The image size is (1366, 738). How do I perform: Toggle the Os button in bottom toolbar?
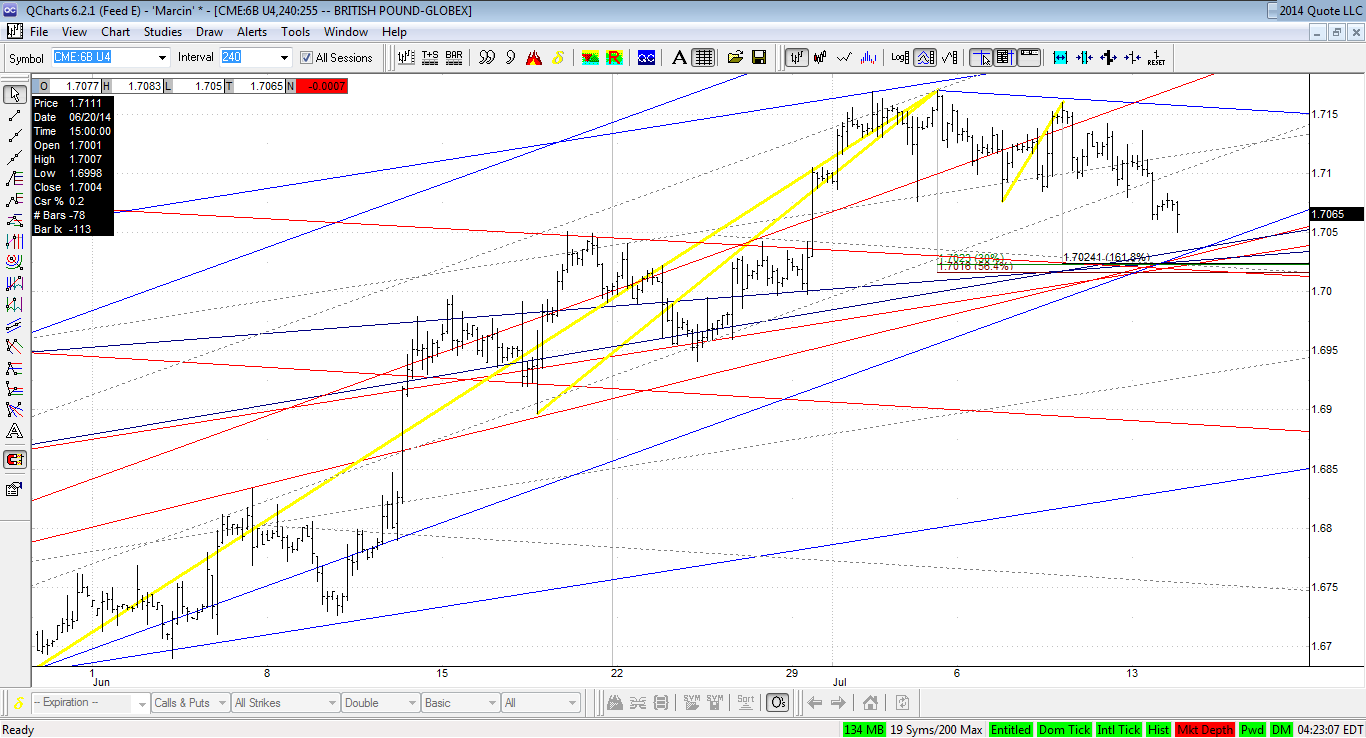(778, 703)
